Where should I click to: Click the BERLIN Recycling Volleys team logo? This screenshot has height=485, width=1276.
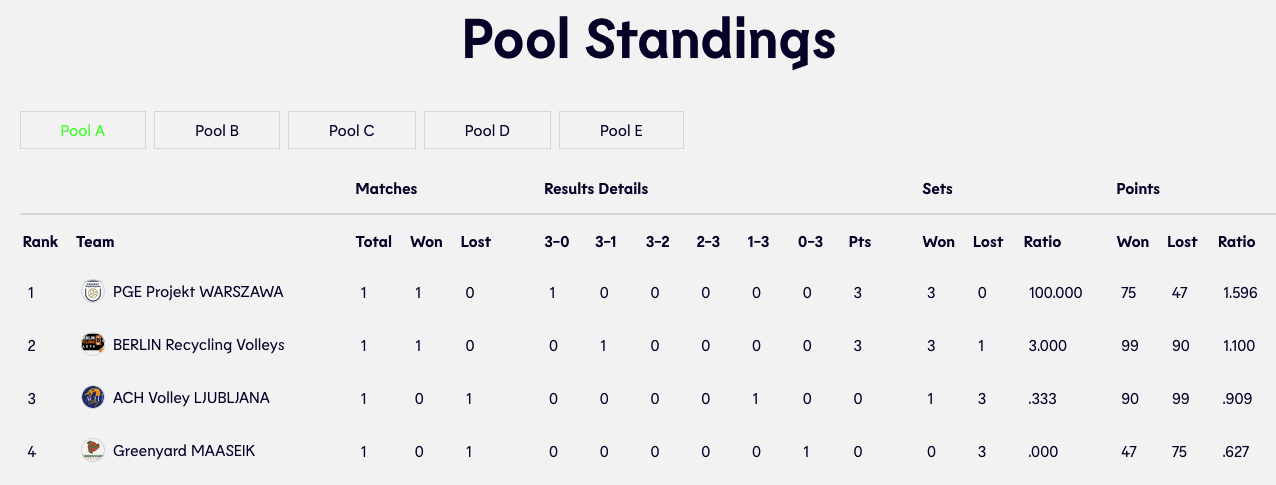(x=92, y=345)
